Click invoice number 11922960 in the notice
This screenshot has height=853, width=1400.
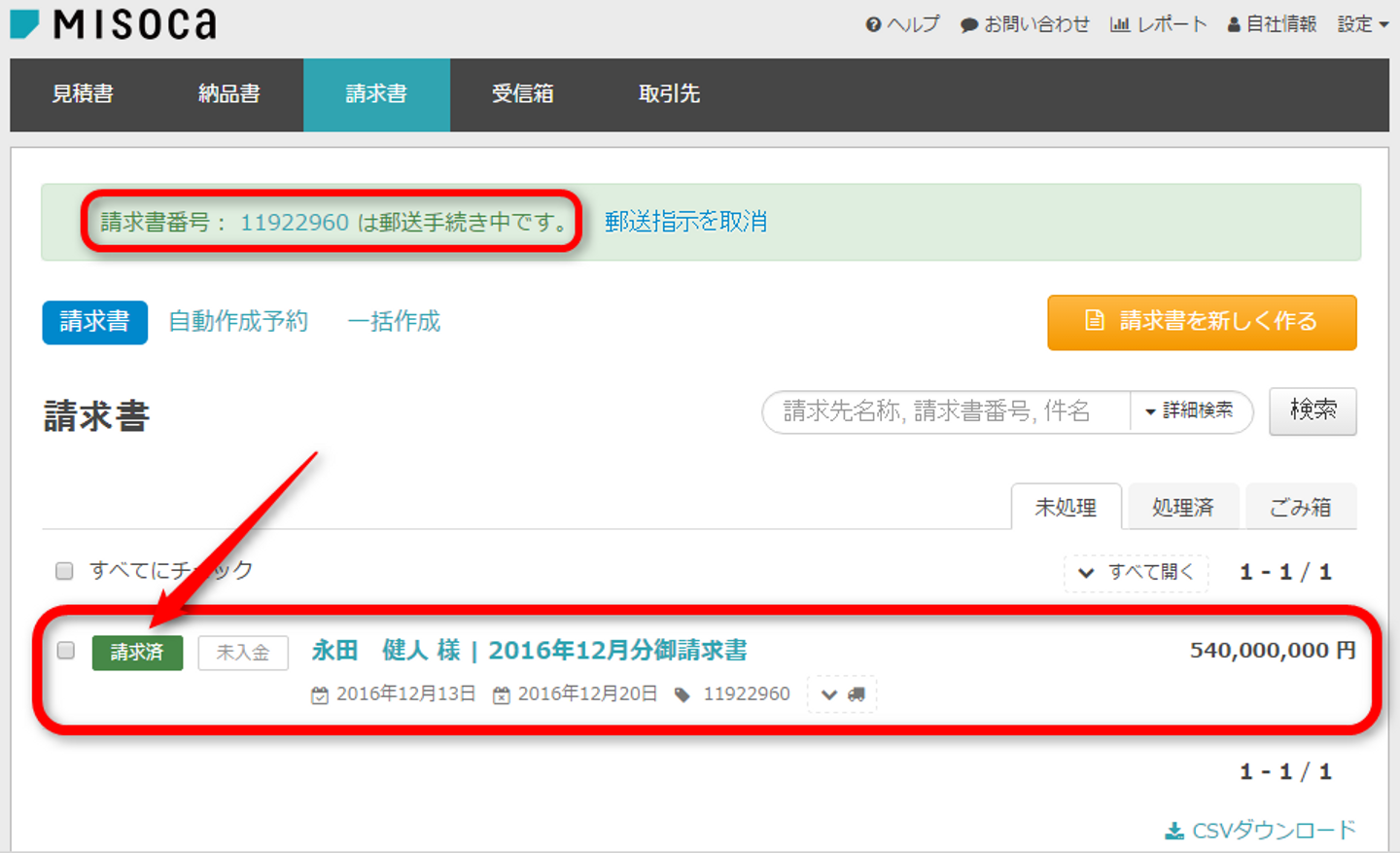click(x=295, y=223)
